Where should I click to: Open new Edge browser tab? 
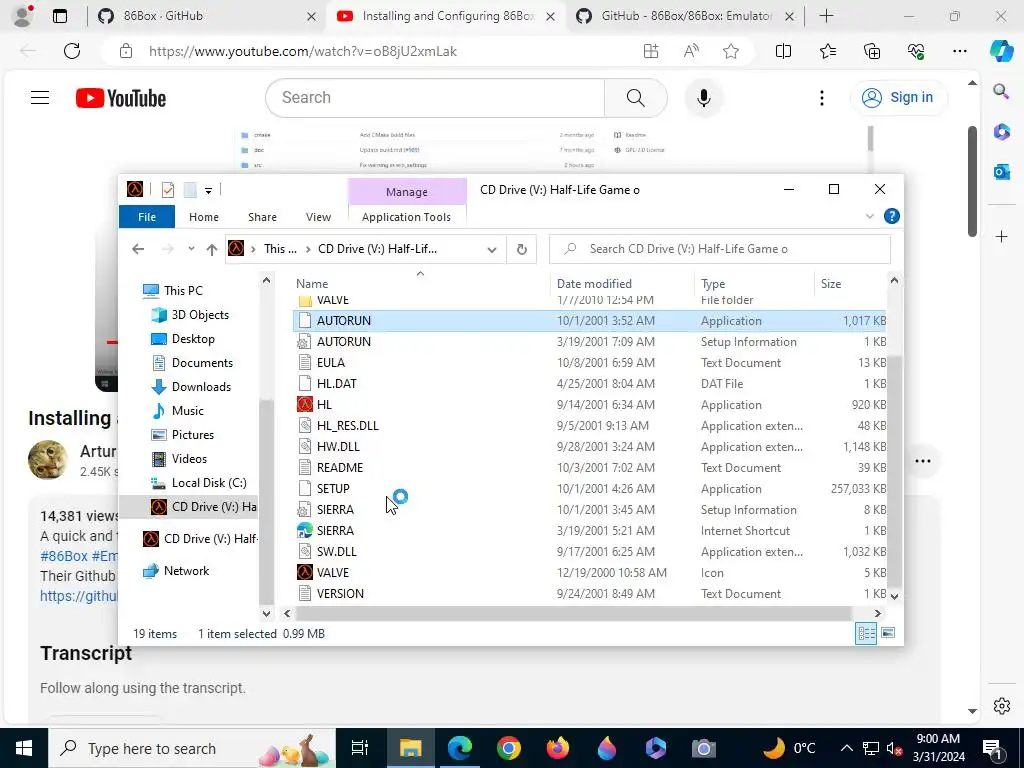pyautogui.click(x=826, y=16)
